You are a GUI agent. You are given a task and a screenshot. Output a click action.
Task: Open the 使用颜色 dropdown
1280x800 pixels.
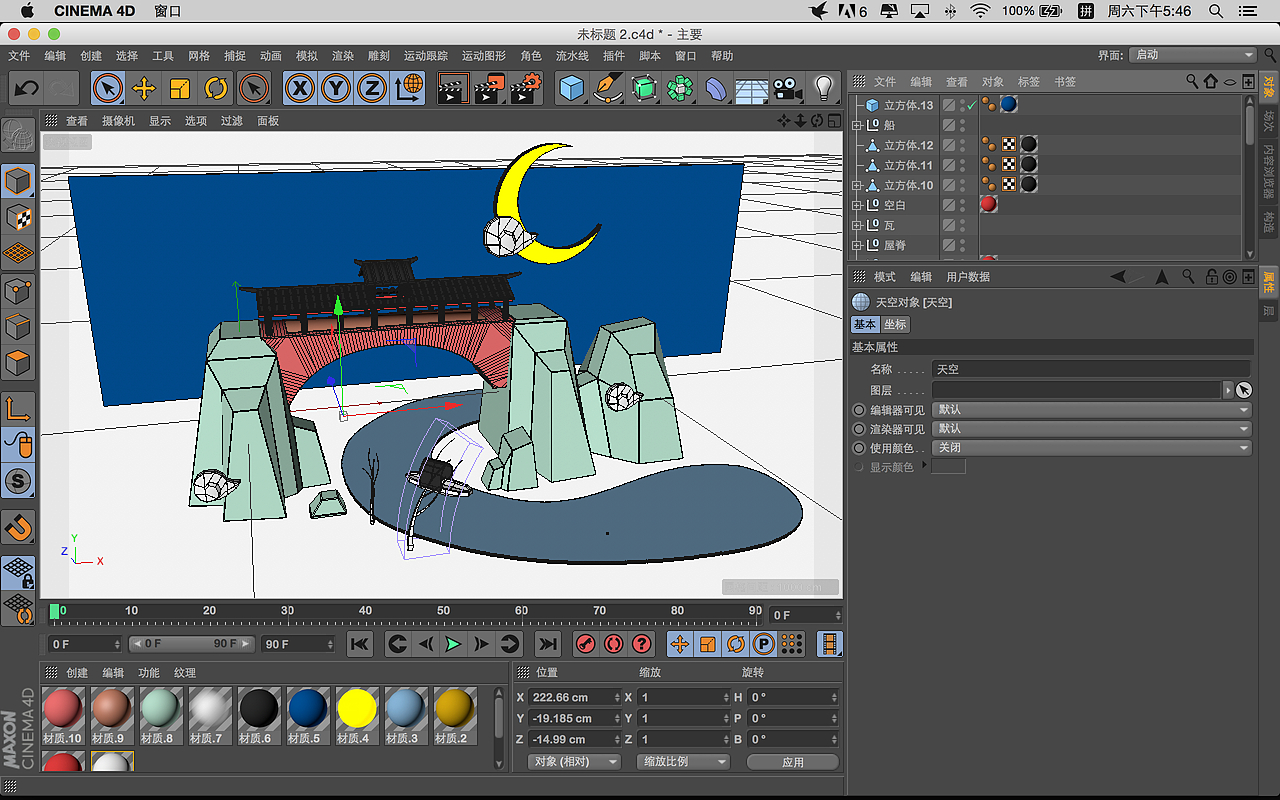point(1091,448)
